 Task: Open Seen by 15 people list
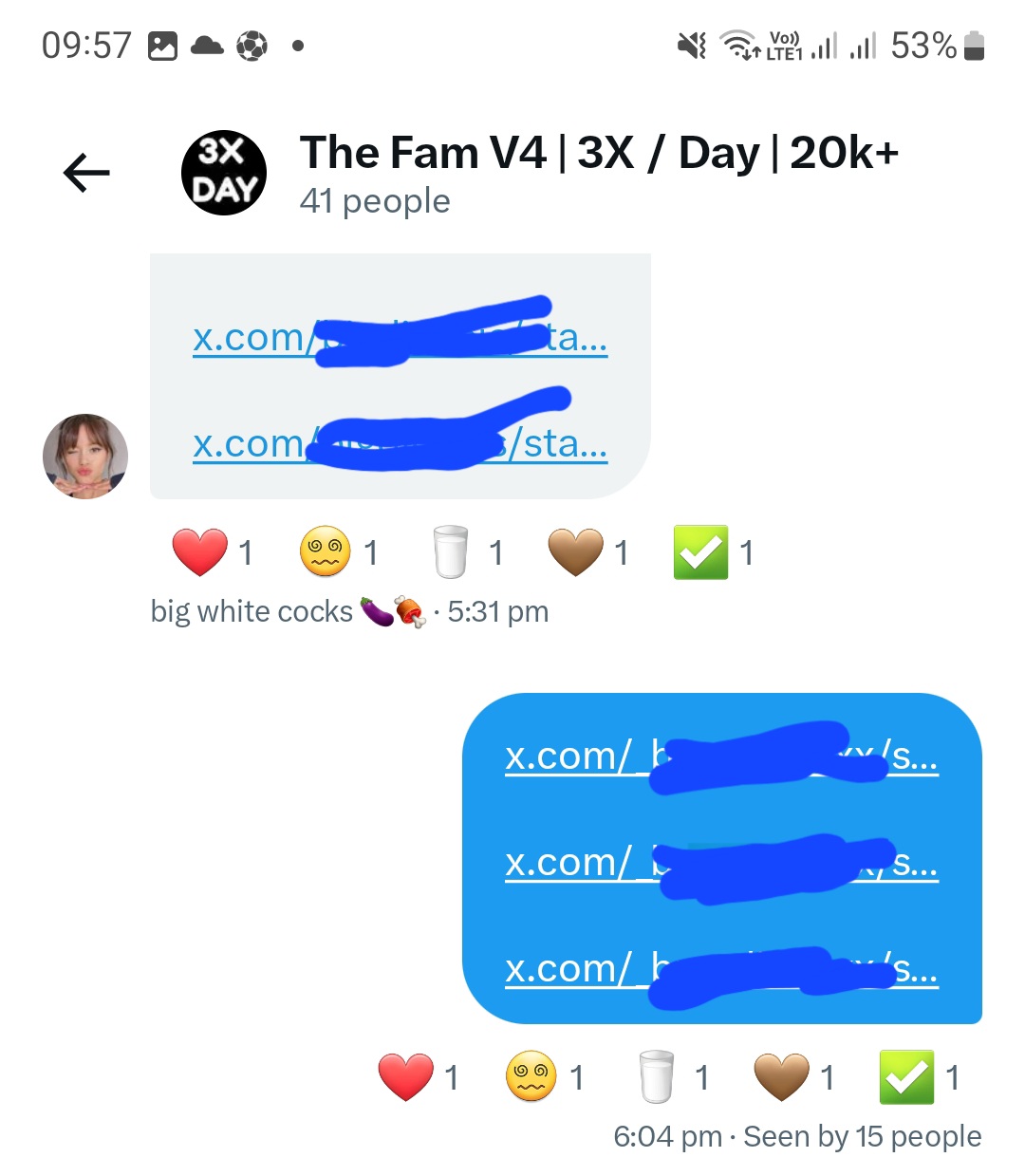coord(863,1136)
